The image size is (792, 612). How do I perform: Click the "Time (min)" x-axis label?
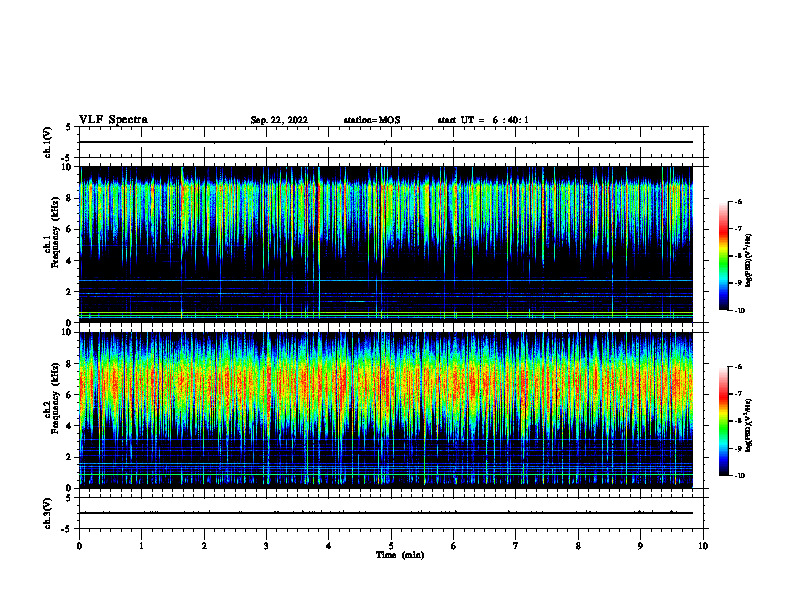click(x=400, y=555)
